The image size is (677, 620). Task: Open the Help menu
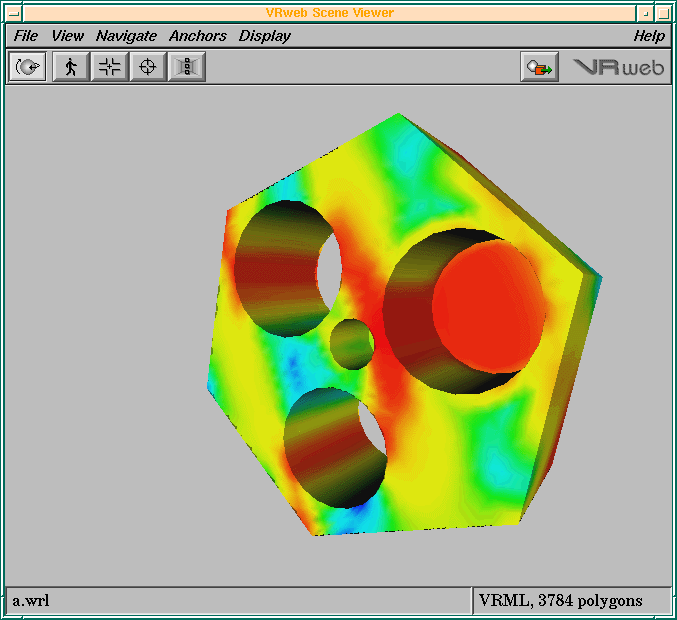(x=649, y=36)
